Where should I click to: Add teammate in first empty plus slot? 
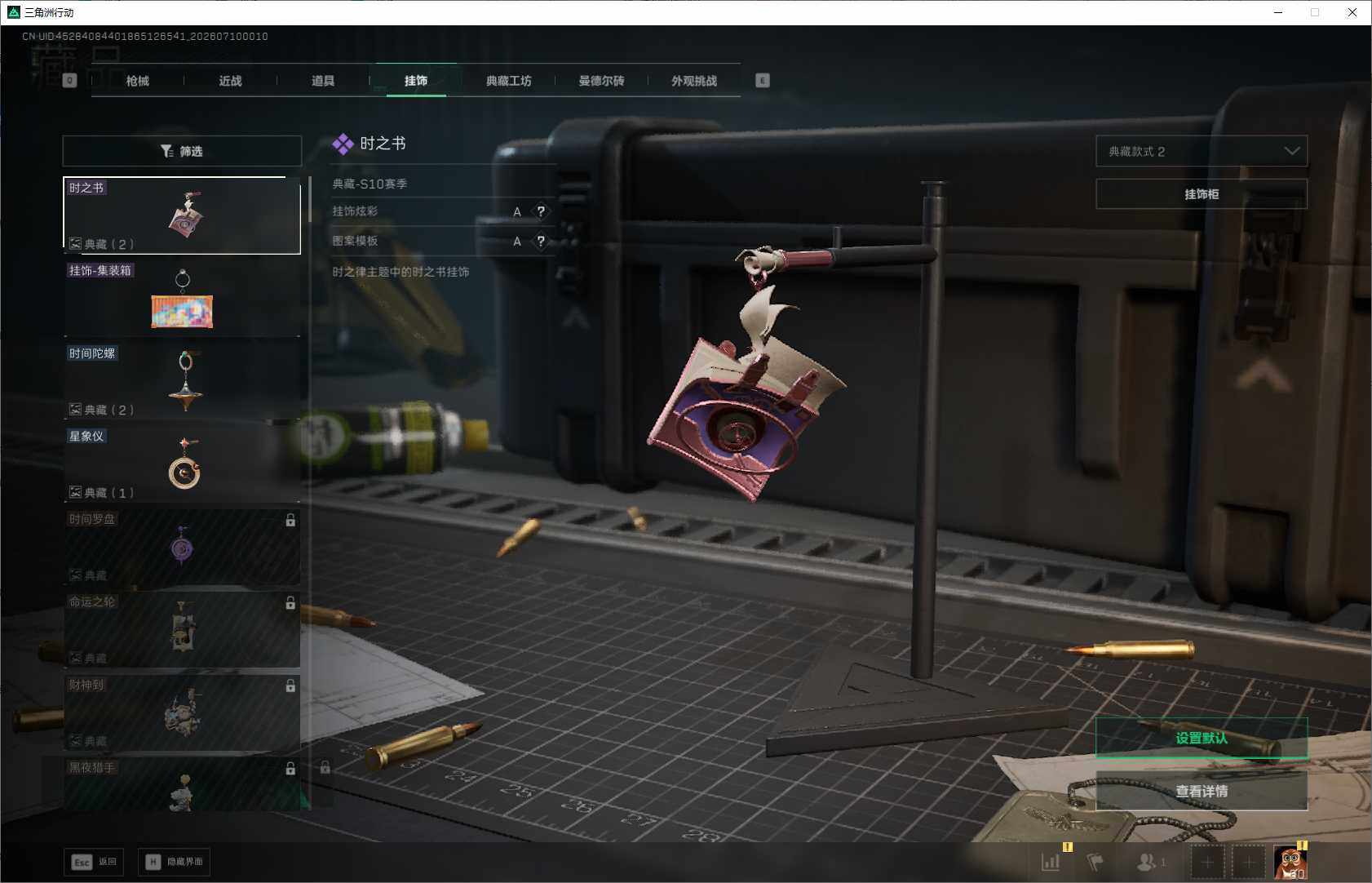pos(1208,862)
